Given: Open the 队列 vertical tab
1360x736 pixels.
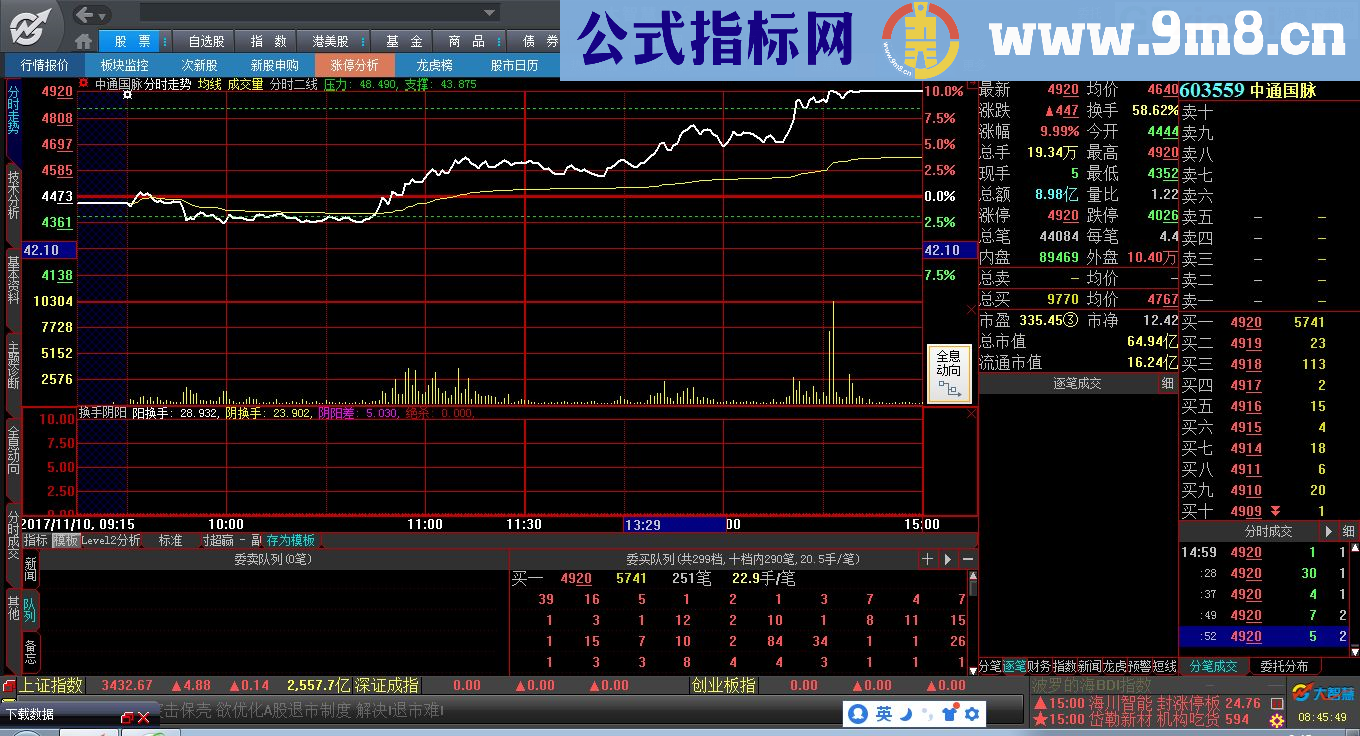Looking at the screenshot, I should (x=30, y=611).
